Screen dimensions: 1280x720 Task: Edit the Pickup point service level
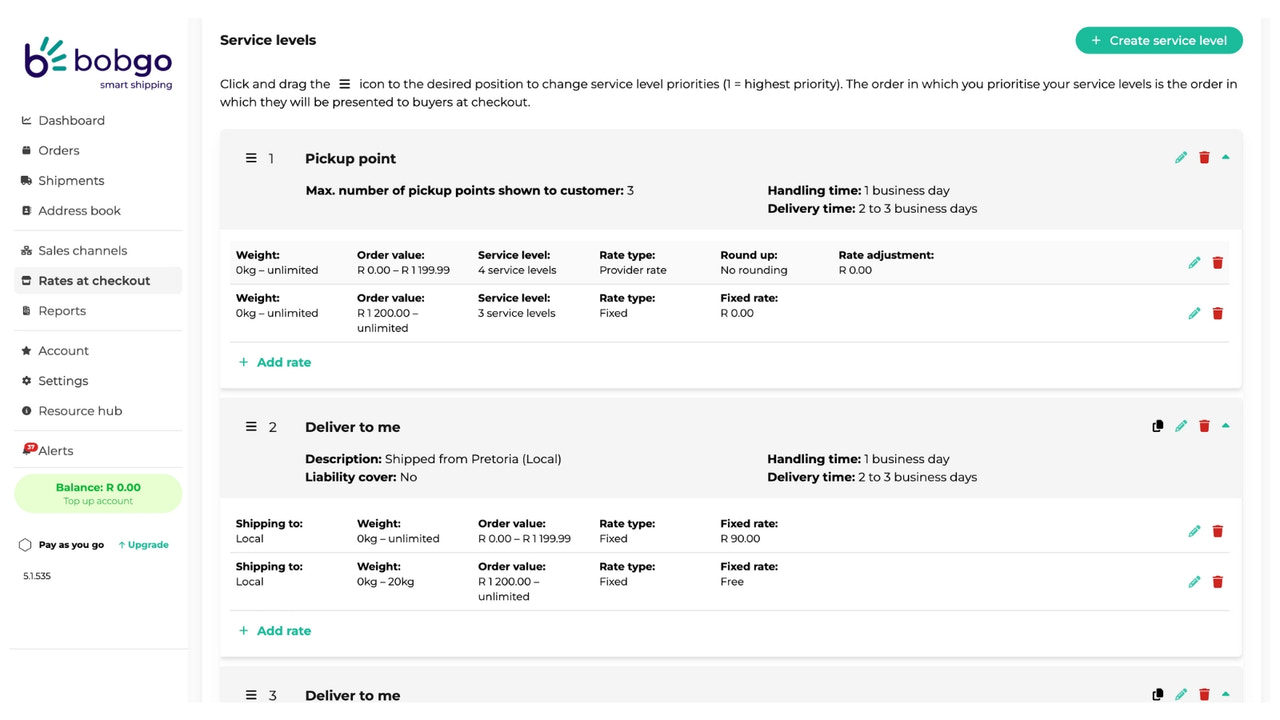pyautogui.click(x=1181, y=158)
